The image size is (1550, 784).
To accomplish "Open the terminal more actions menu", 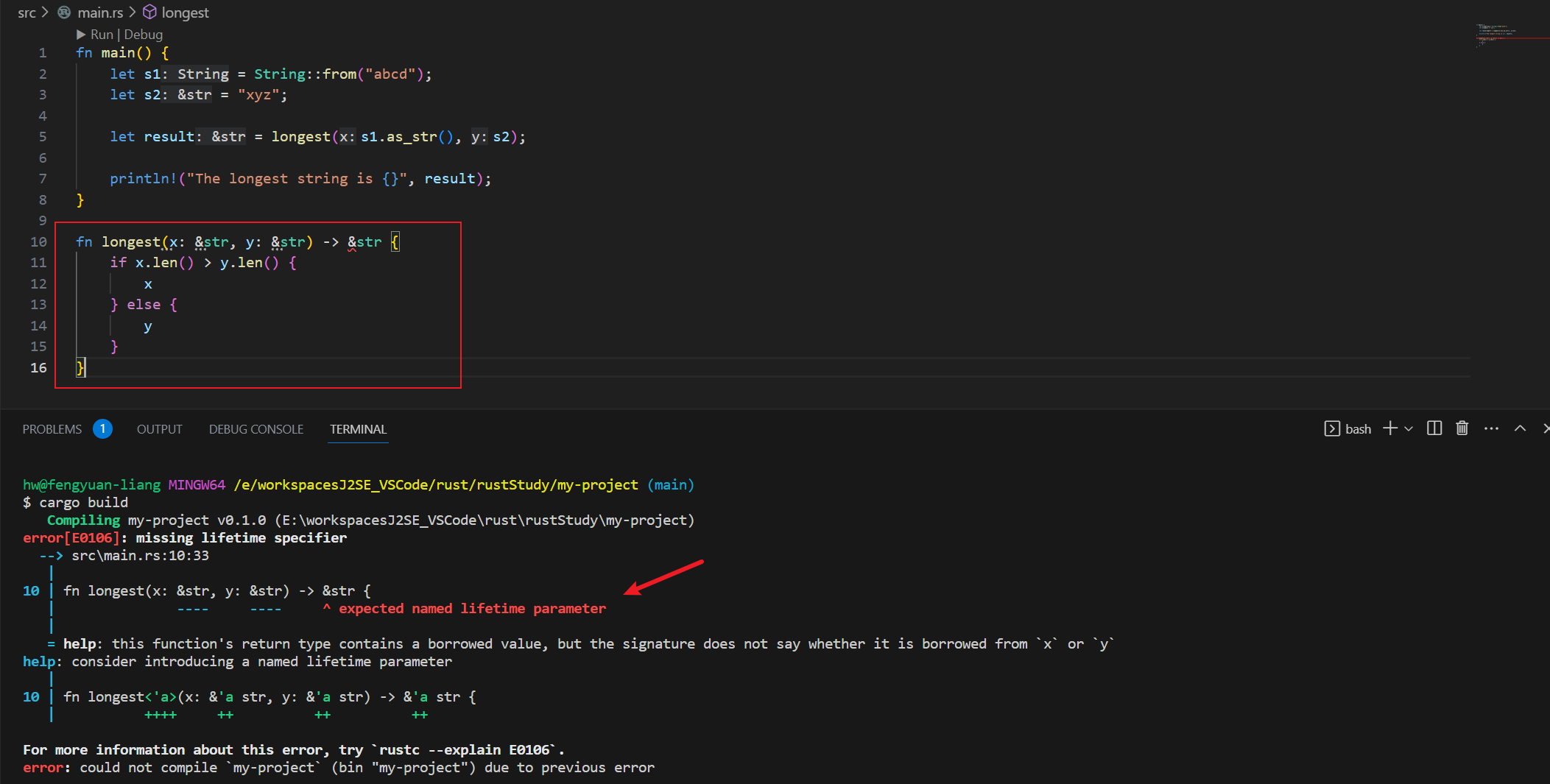I will (1492, 428).
